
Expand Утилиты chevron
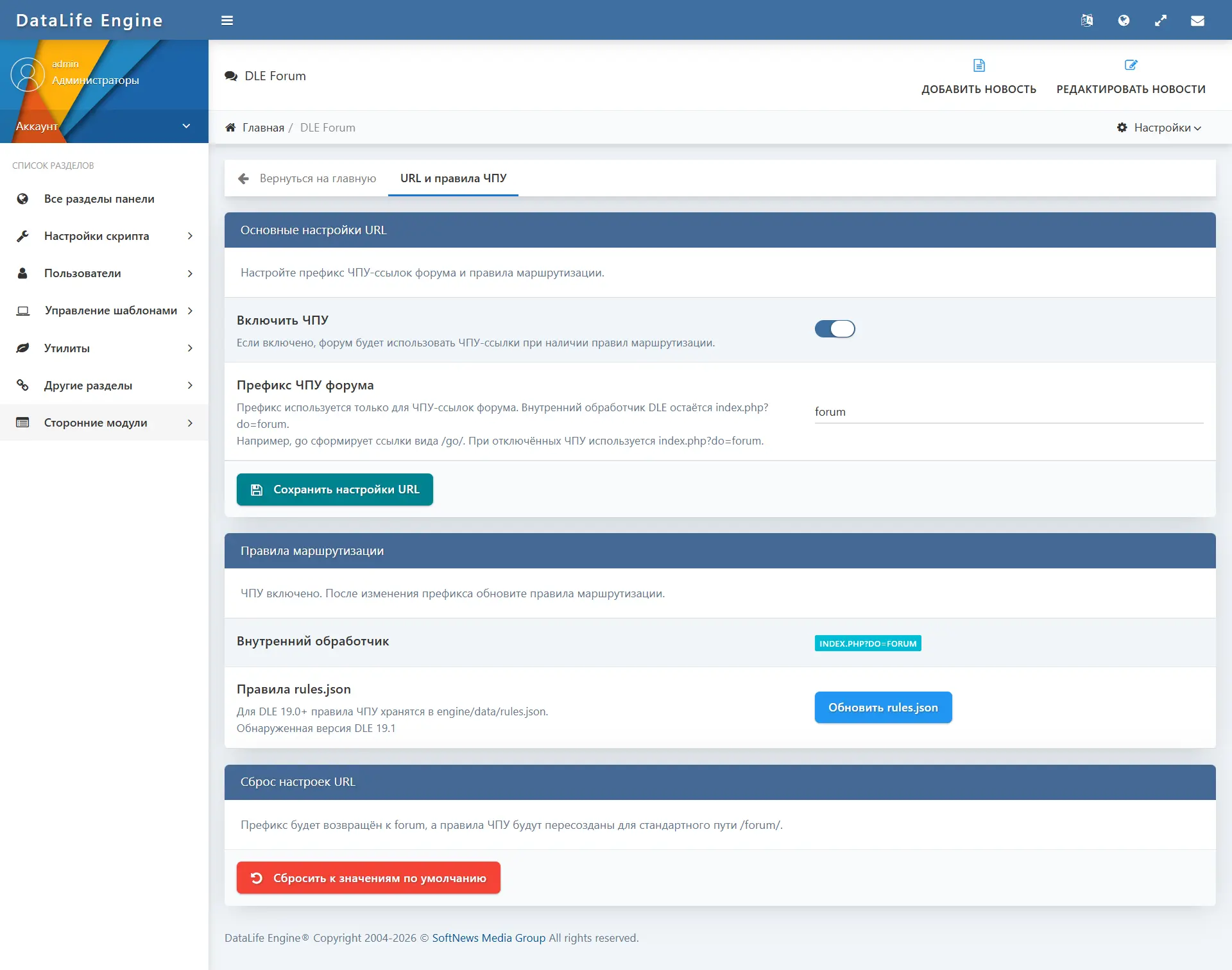tap(190, 348)
